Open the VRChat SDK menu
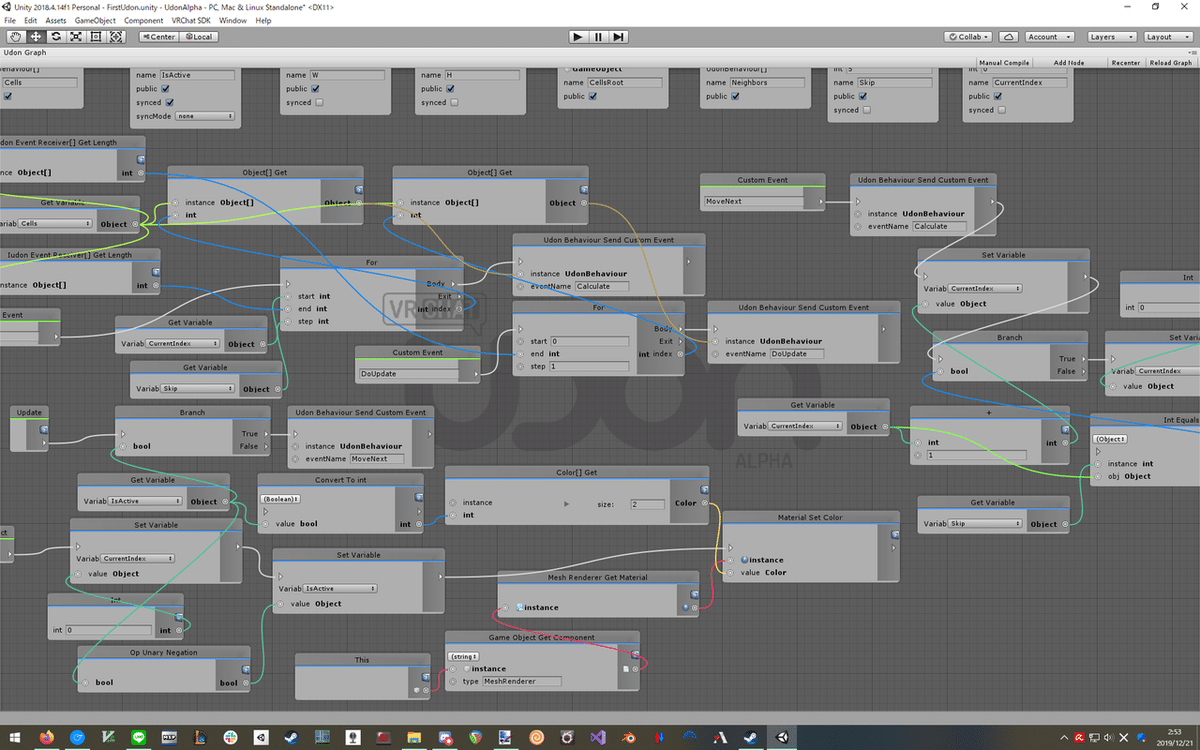This screenshot has height=750, width=1200. click(191, 20)
